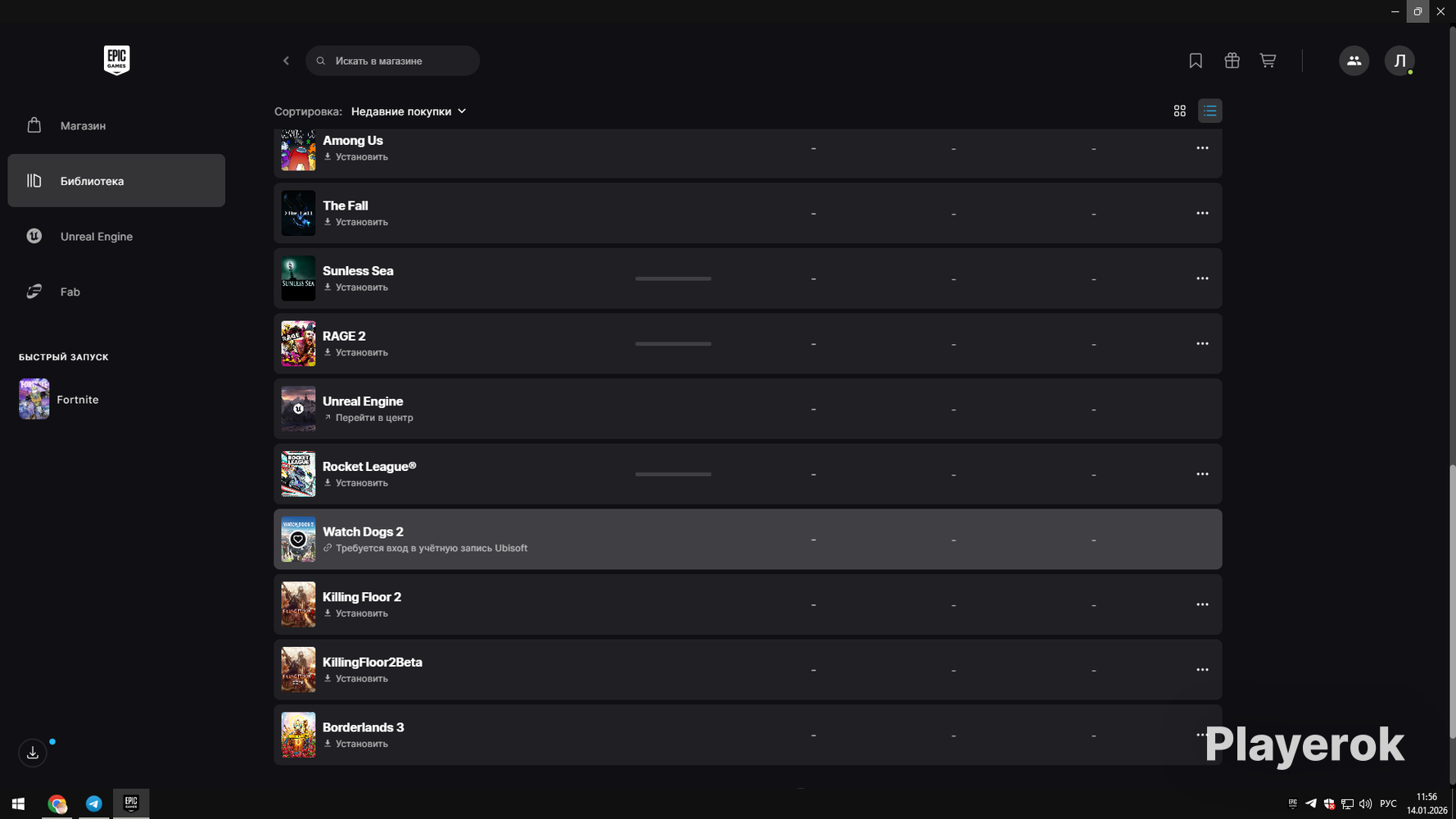Open the volume tray icon
The height and width of the screenshot is (819, 1456).
pyautogui.click(x=1365, y=803)
